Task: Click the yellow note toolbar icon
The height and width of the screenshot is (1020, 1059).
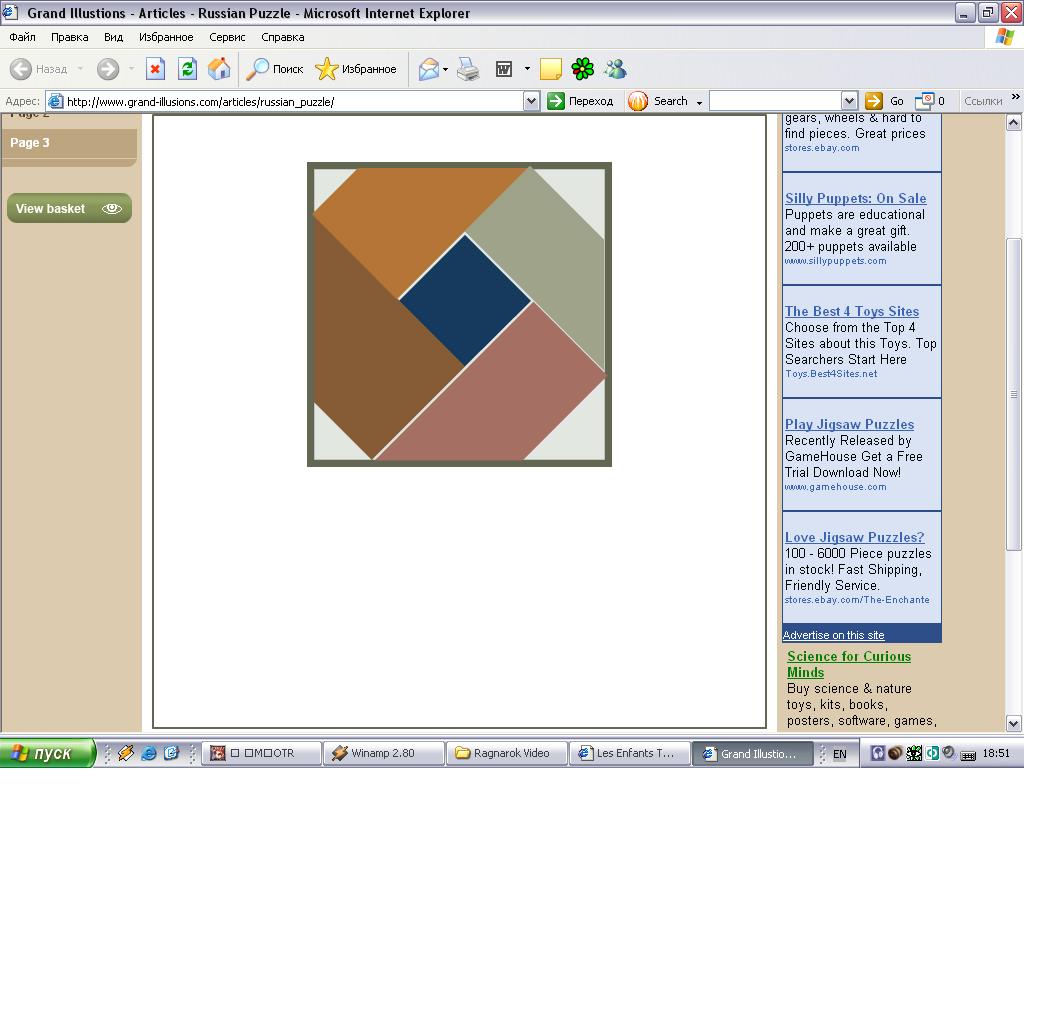Action: (x=550, y=69)
